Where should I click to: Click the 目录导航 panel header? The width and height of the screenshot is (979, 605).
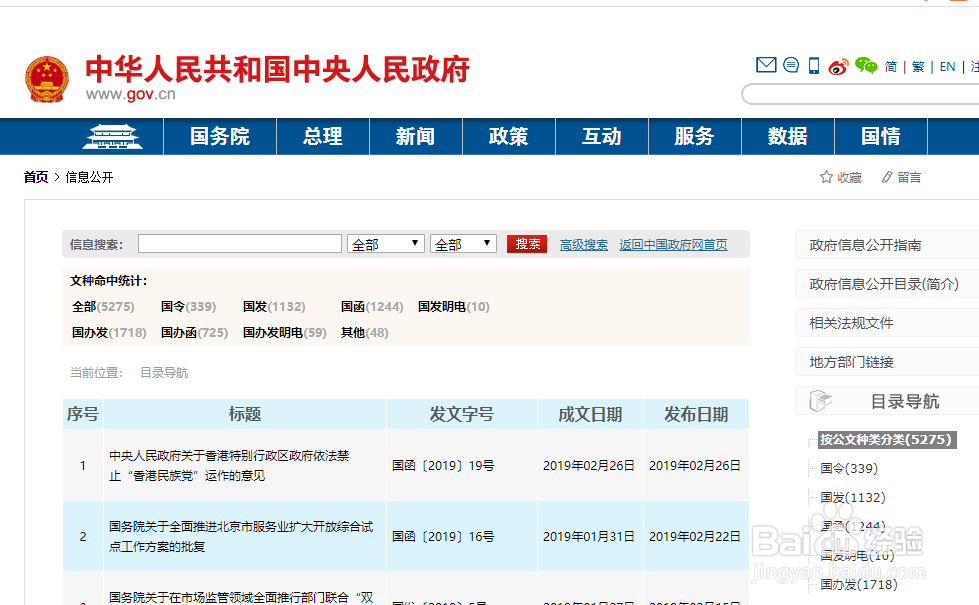coord(887,401)
